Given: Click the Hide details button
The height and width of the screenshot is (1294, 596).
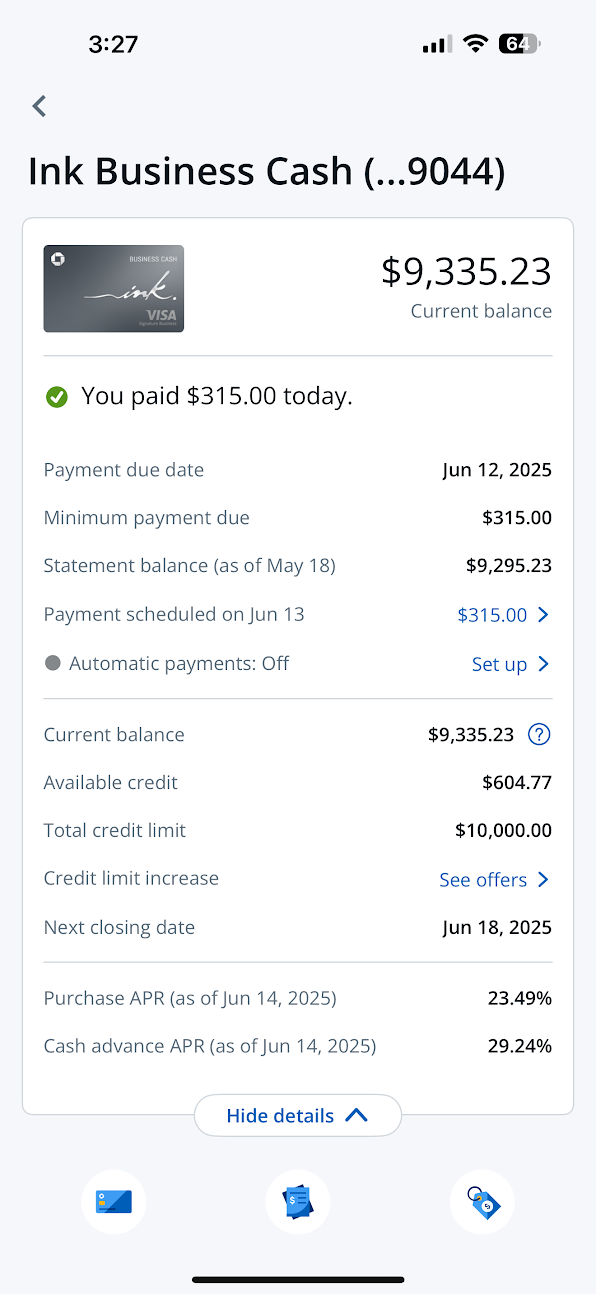Looking at the screenshot, I should 297,1114.
